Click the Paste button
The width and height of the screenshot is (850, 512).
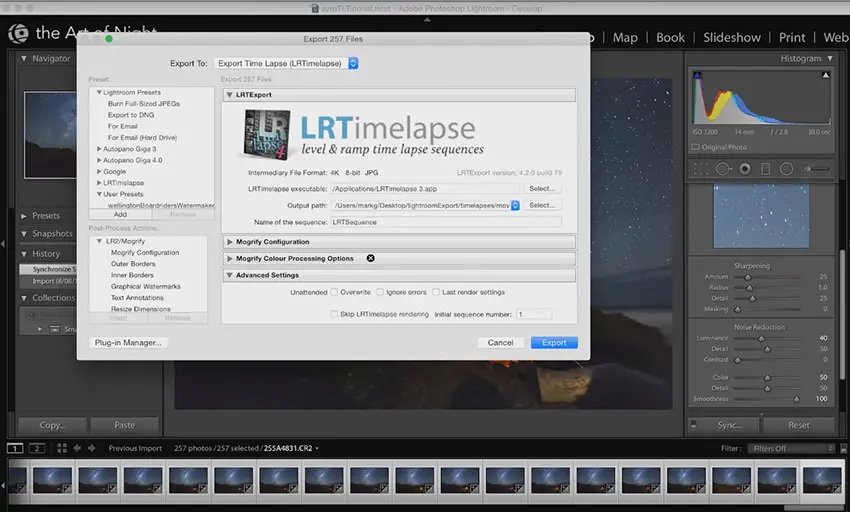(125, 425)
